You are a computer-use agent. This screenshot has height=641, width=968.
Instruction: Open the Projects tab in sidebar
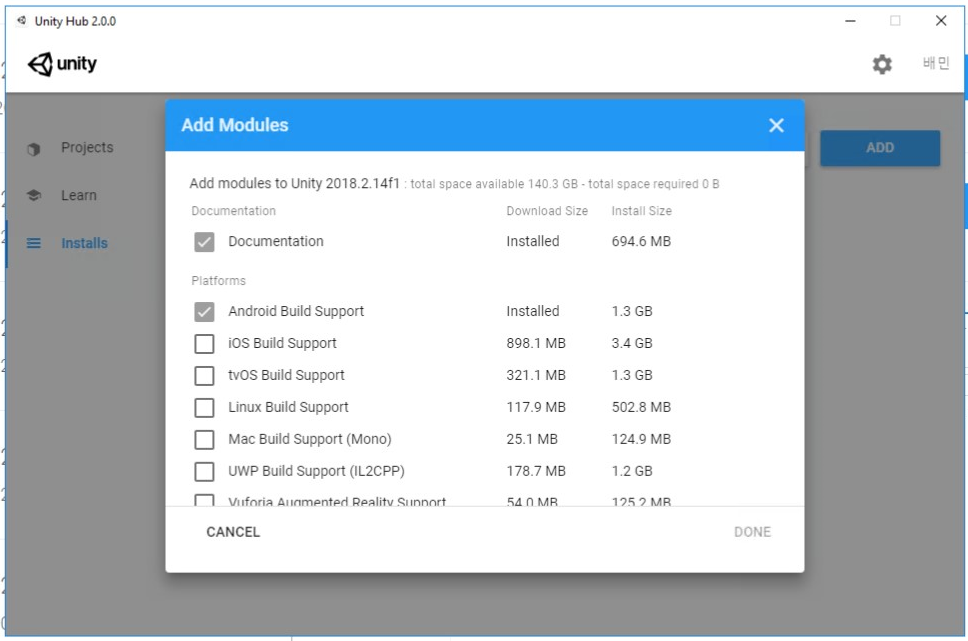[87, 148]
